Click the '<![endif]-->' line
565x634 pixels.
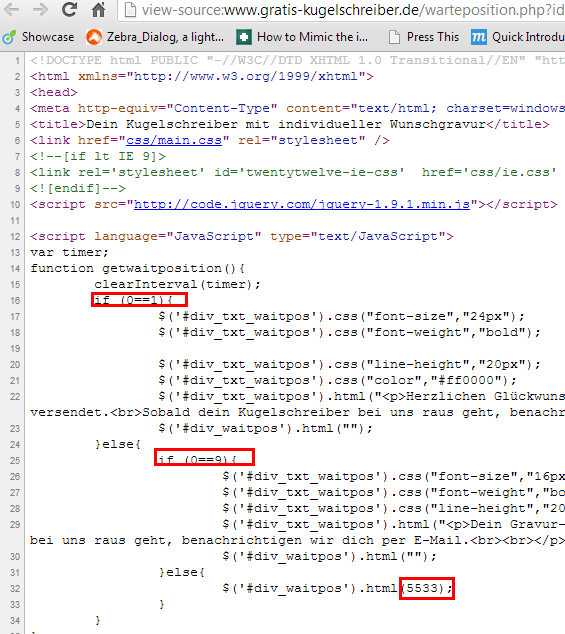78,188
